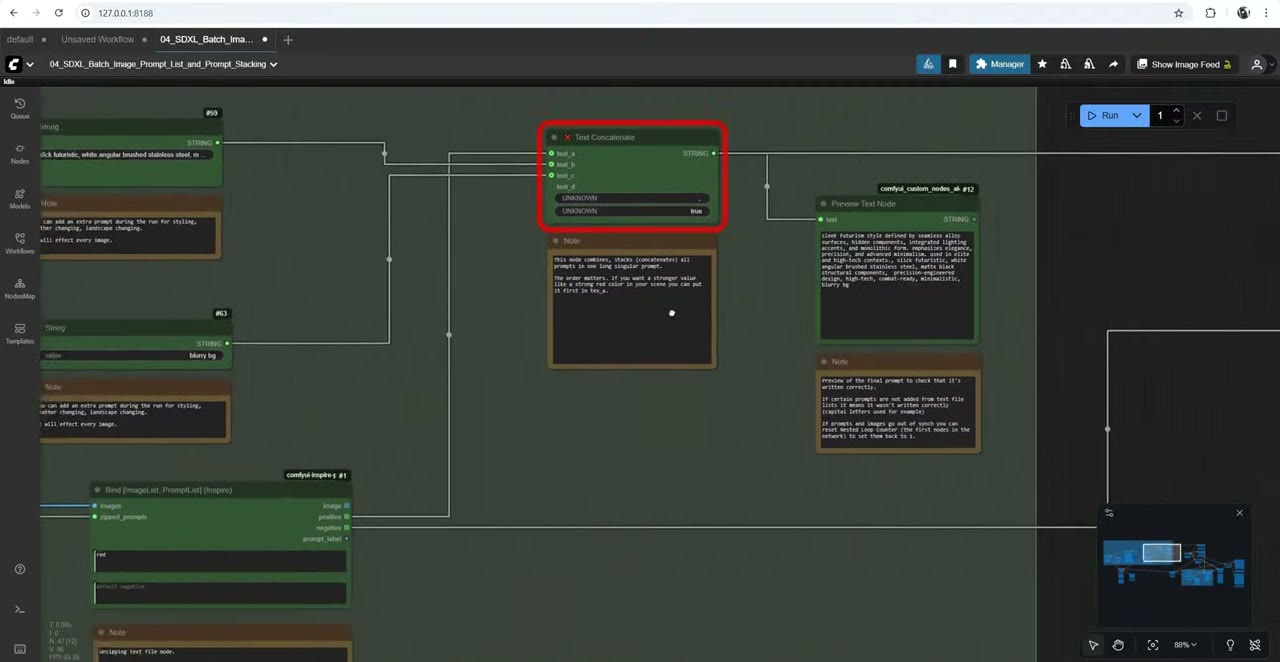The width and height of the screenshot is (1280, 662).
Task: Switch to the Unsaved Workflow tab
Action: [x=97, y=40]
